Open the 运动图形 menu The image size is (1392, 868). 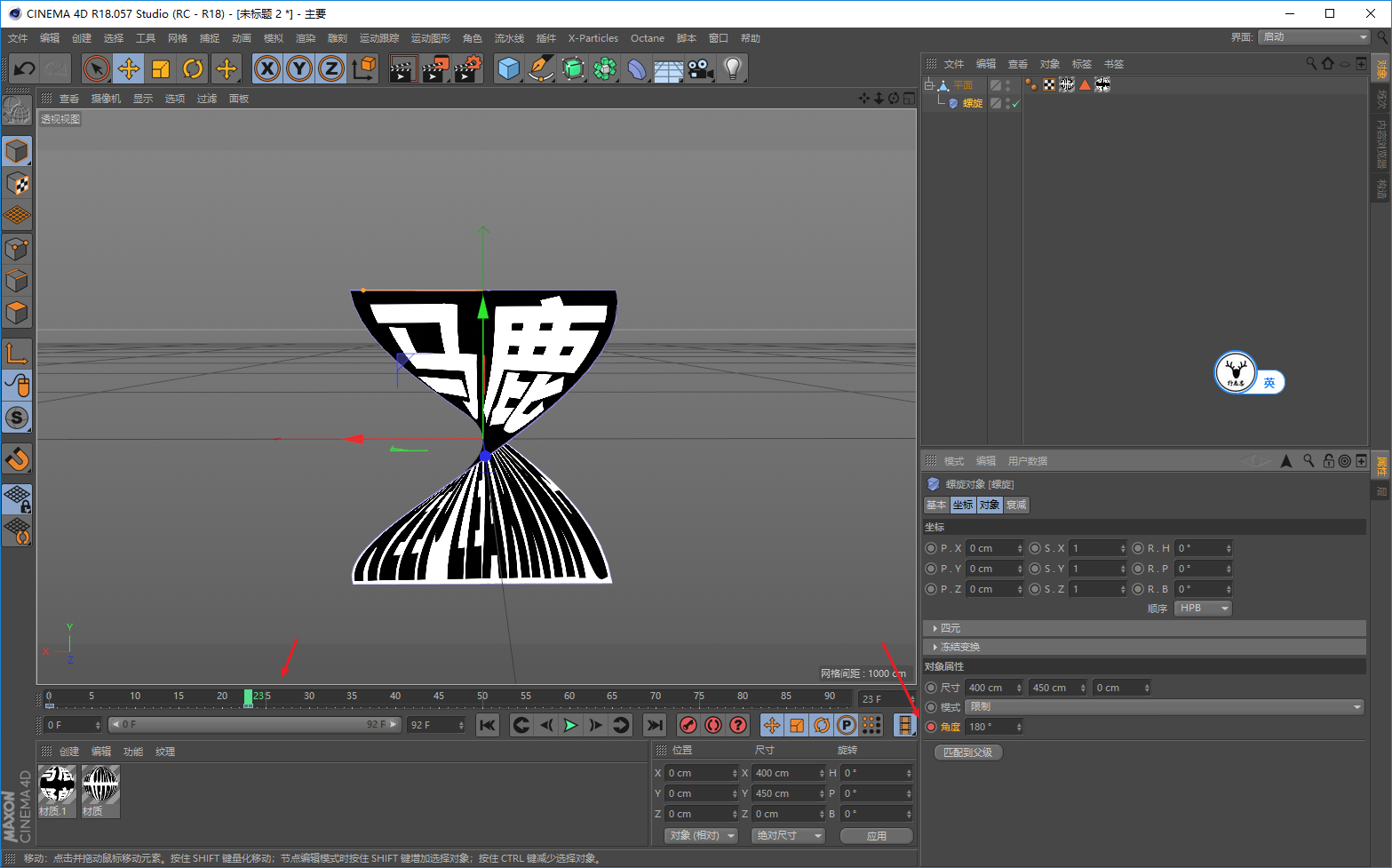click(x=431, y=38)
